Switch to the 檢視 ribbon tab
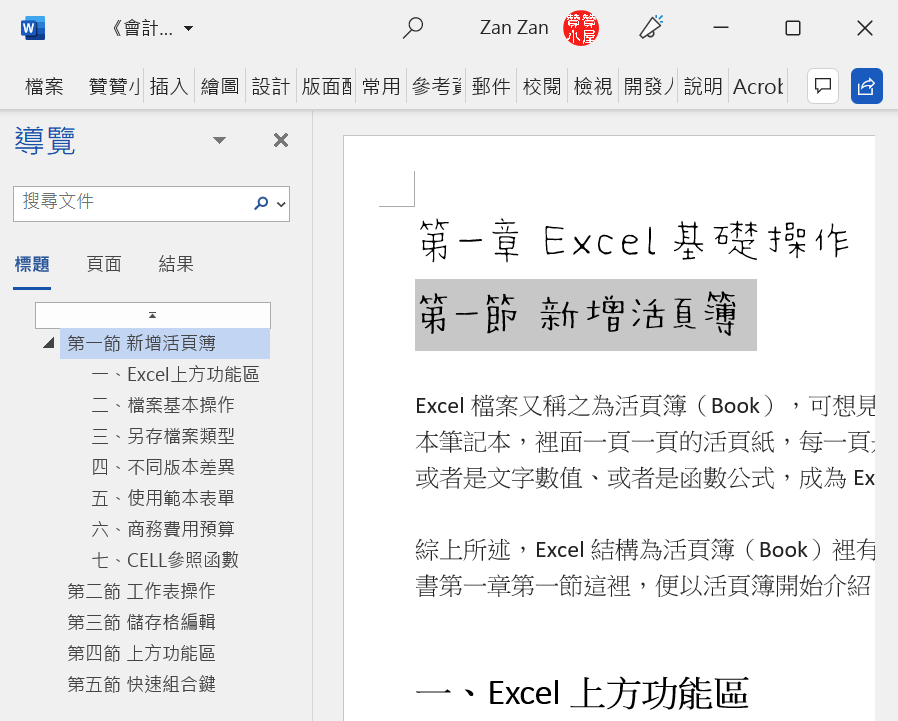The image size is (898, 721). [593, 86]
